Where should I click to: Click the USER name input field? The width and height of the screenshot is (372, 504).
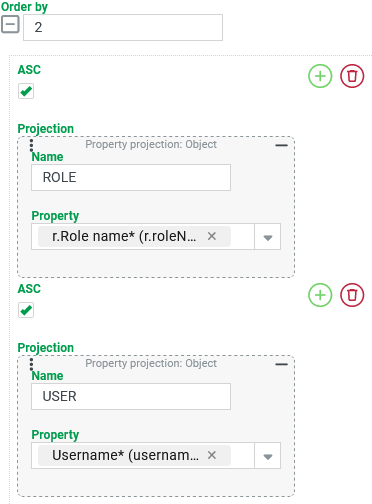point(131,396)
